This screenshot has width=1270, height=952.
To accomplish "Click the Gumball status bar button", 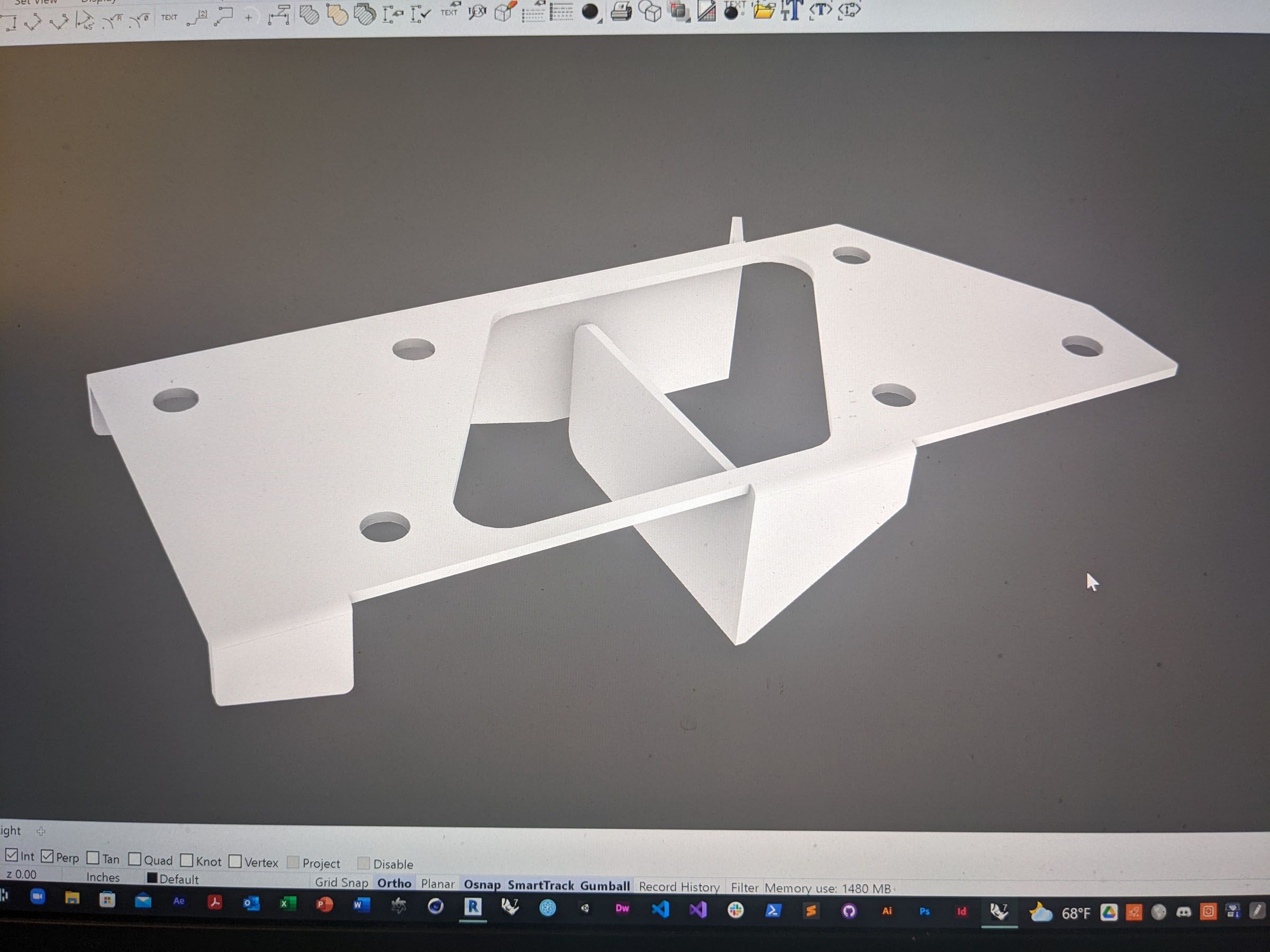I will click(604, 885).
